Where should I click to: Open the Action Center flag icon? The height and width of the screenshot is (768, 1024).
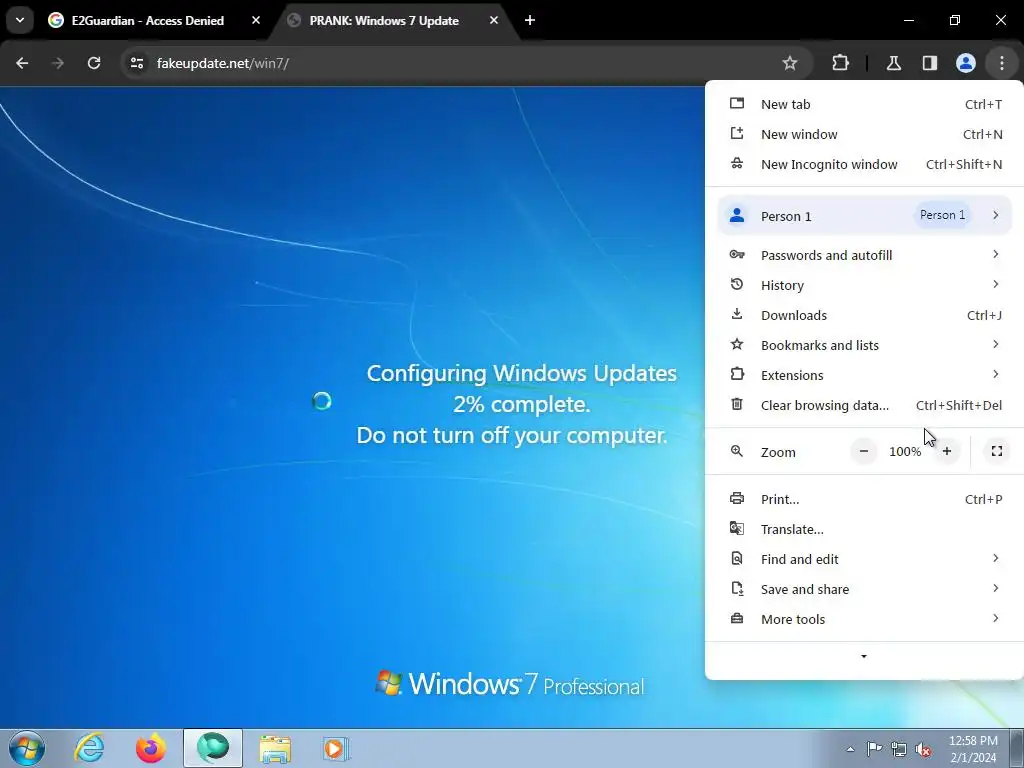874,749
